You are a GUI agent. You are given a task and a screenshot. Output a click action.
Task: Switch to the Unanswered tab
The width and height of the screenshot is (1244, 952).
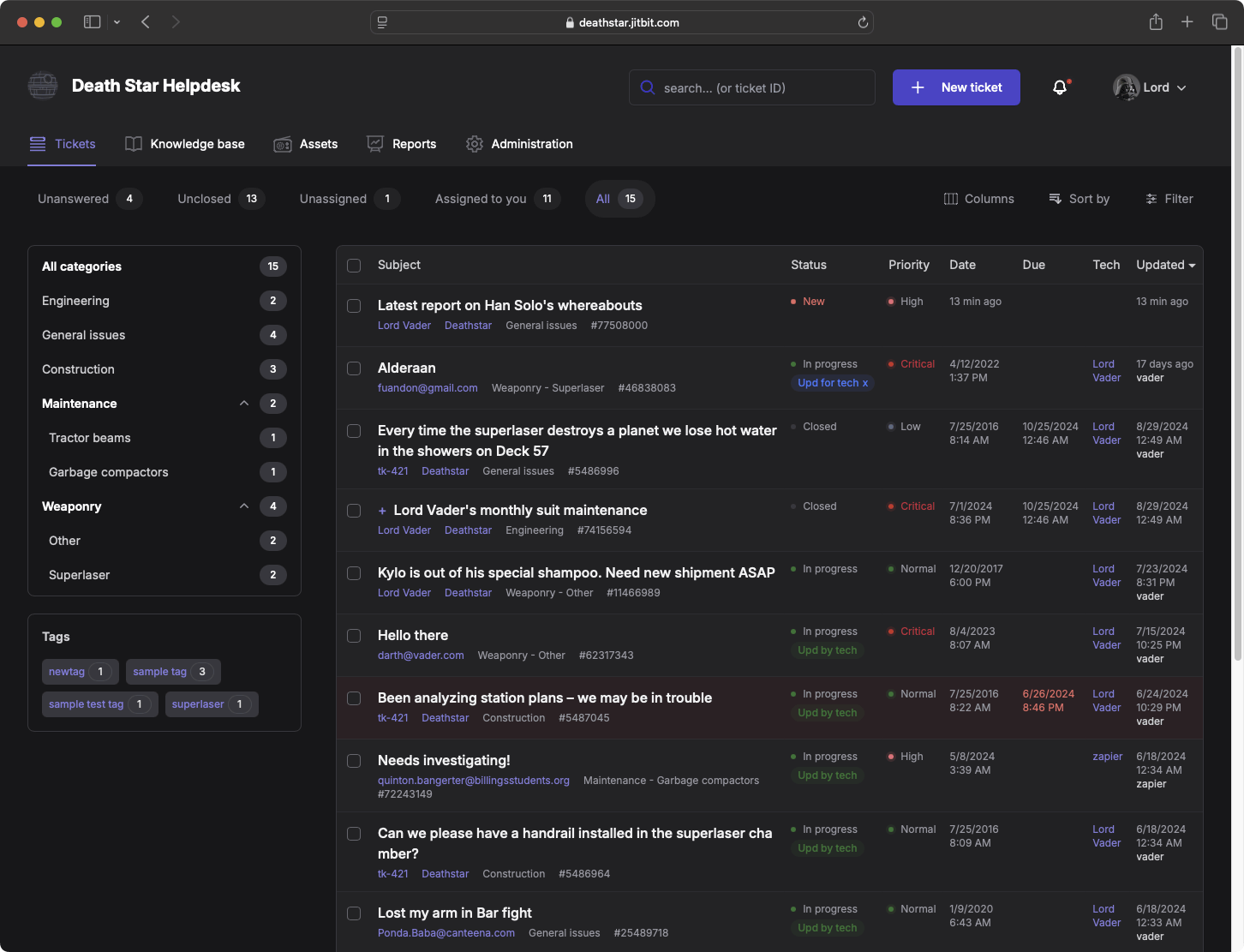[73, 198]
